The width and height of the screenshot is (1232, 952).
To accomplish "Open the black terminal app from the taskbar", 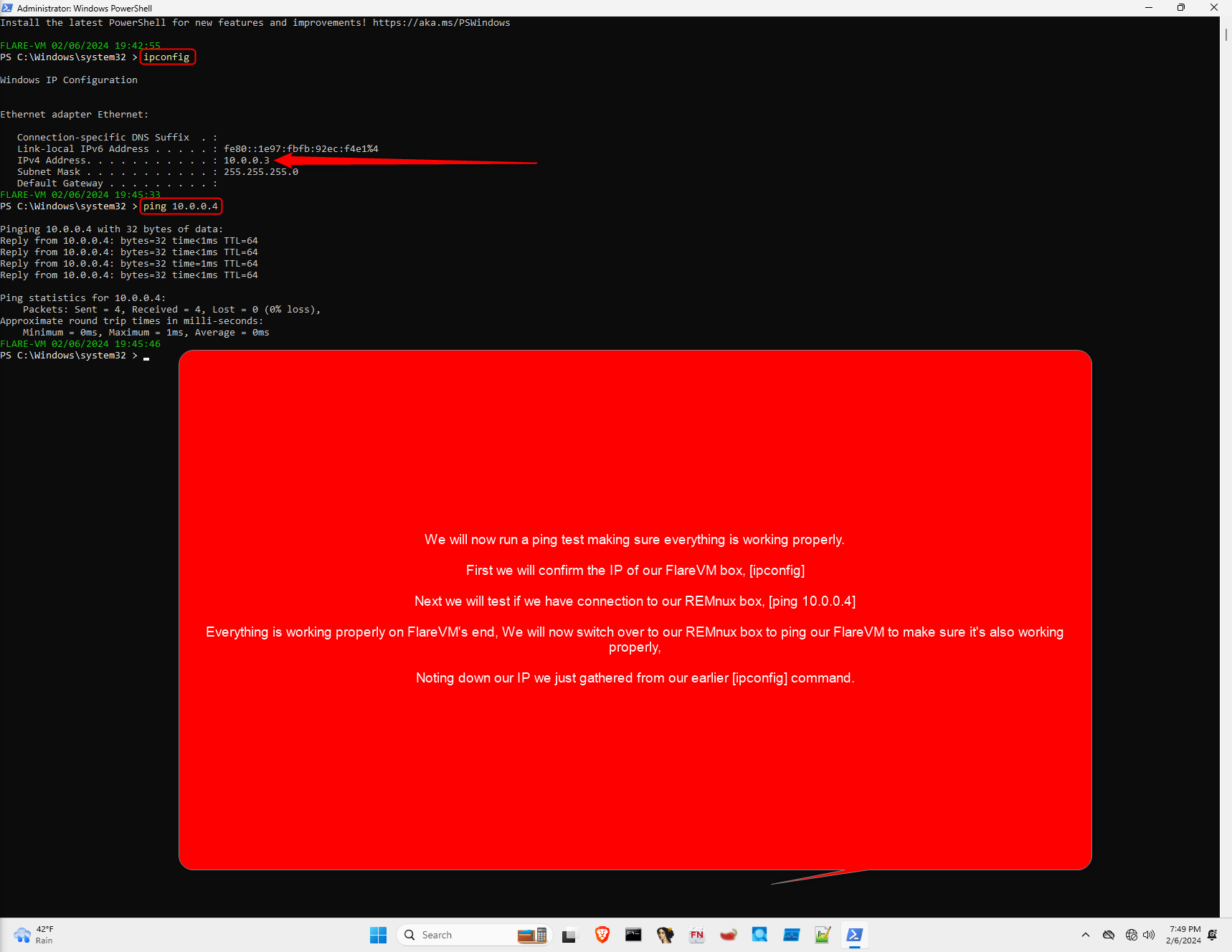I will (x=633, y=935).
